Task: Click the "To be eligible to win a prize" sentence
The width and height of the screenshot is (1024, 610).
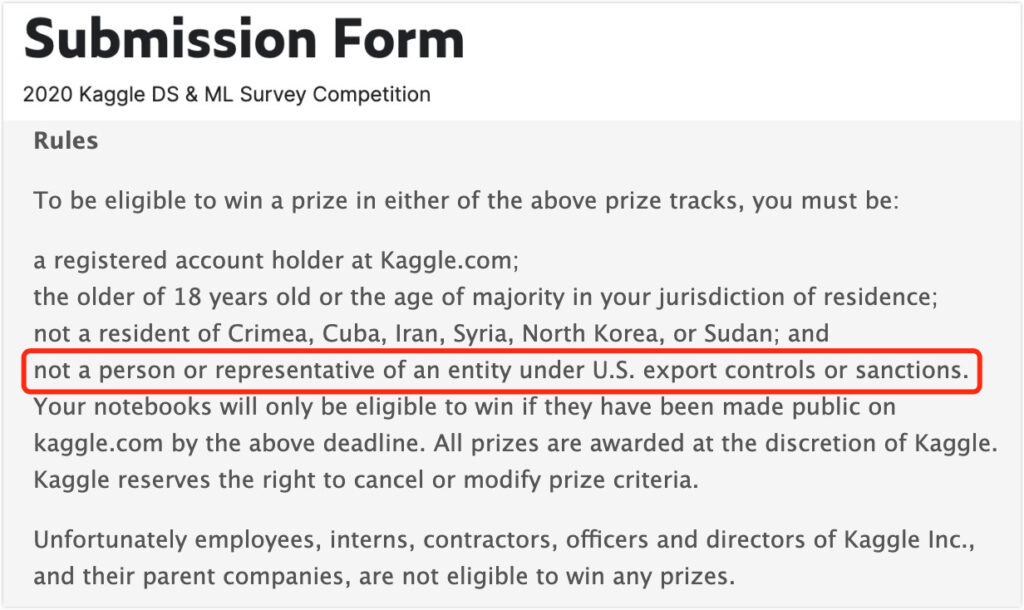Action: coord(467,200)
